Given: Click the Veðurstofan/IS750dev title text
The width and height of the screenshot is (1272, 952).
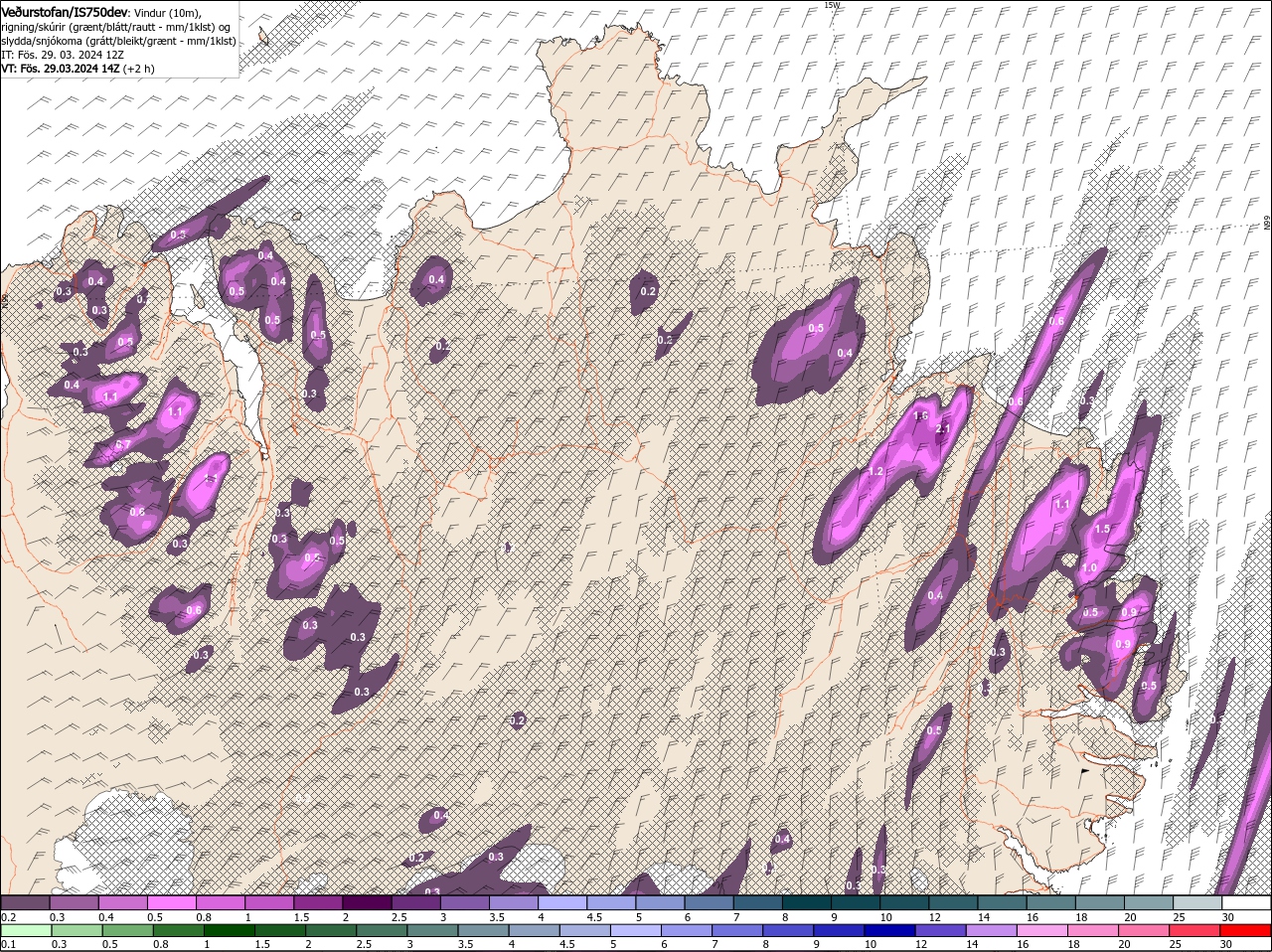Looking at the screenshot, I should (x=65, y=11).
